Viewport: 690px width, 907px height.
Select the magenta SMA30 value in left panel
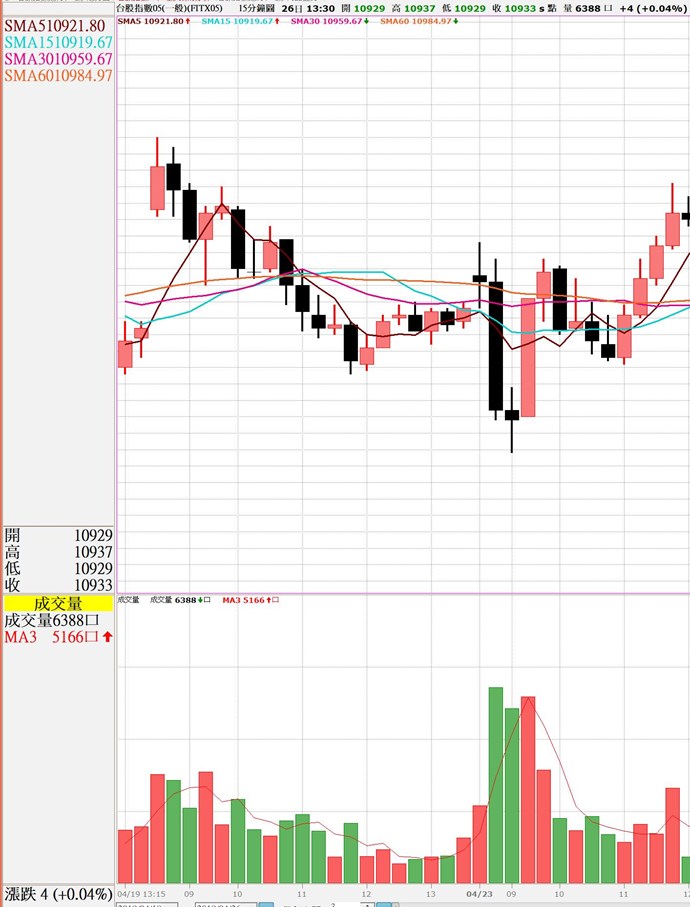[x=58, y=59]
